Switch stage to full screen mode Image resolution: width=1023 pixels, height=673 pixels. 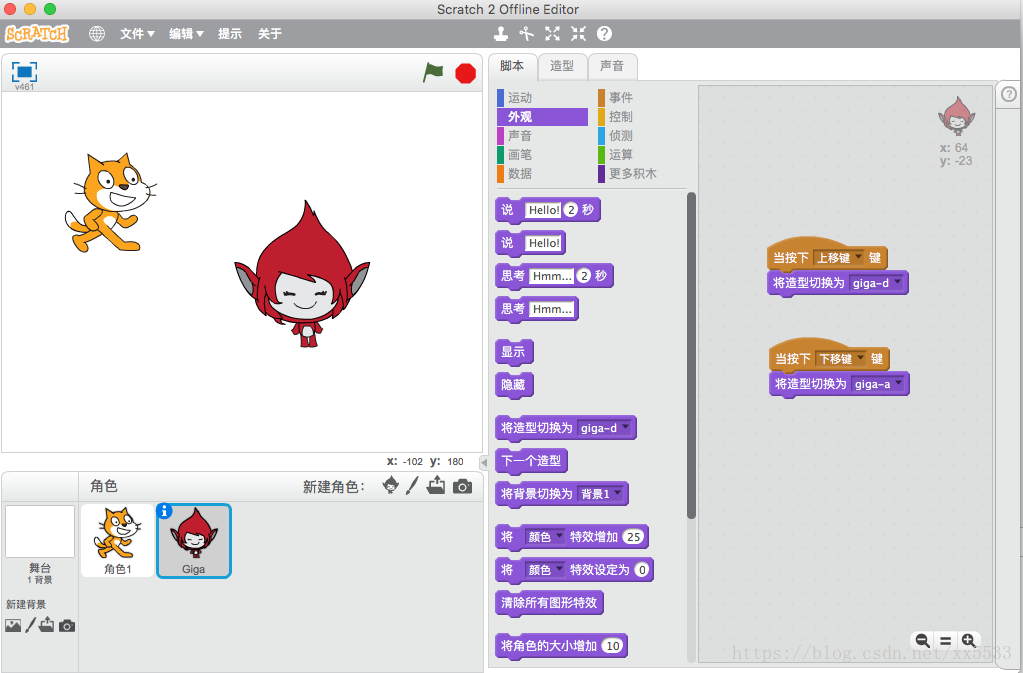click(24, 72)
